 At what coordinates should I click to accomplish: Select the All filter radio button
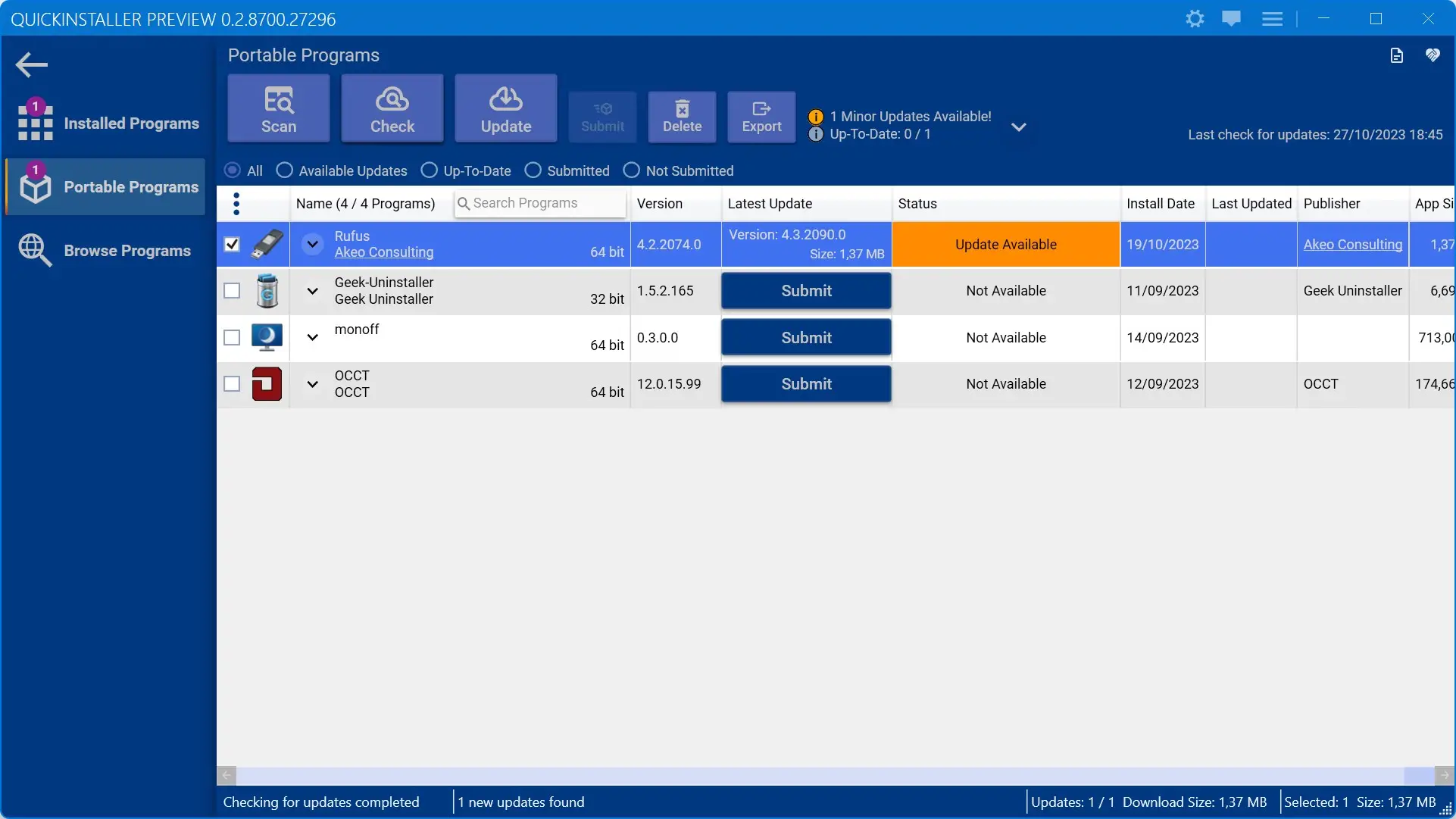point(233,170)
